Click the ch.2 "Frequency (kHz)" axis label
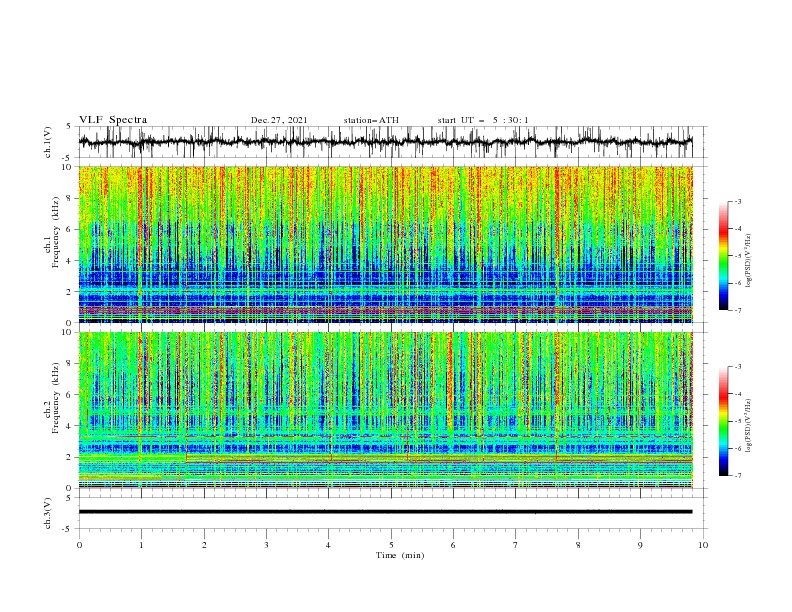This screenshot has width=792, height=612. click(x=56, y=398)
